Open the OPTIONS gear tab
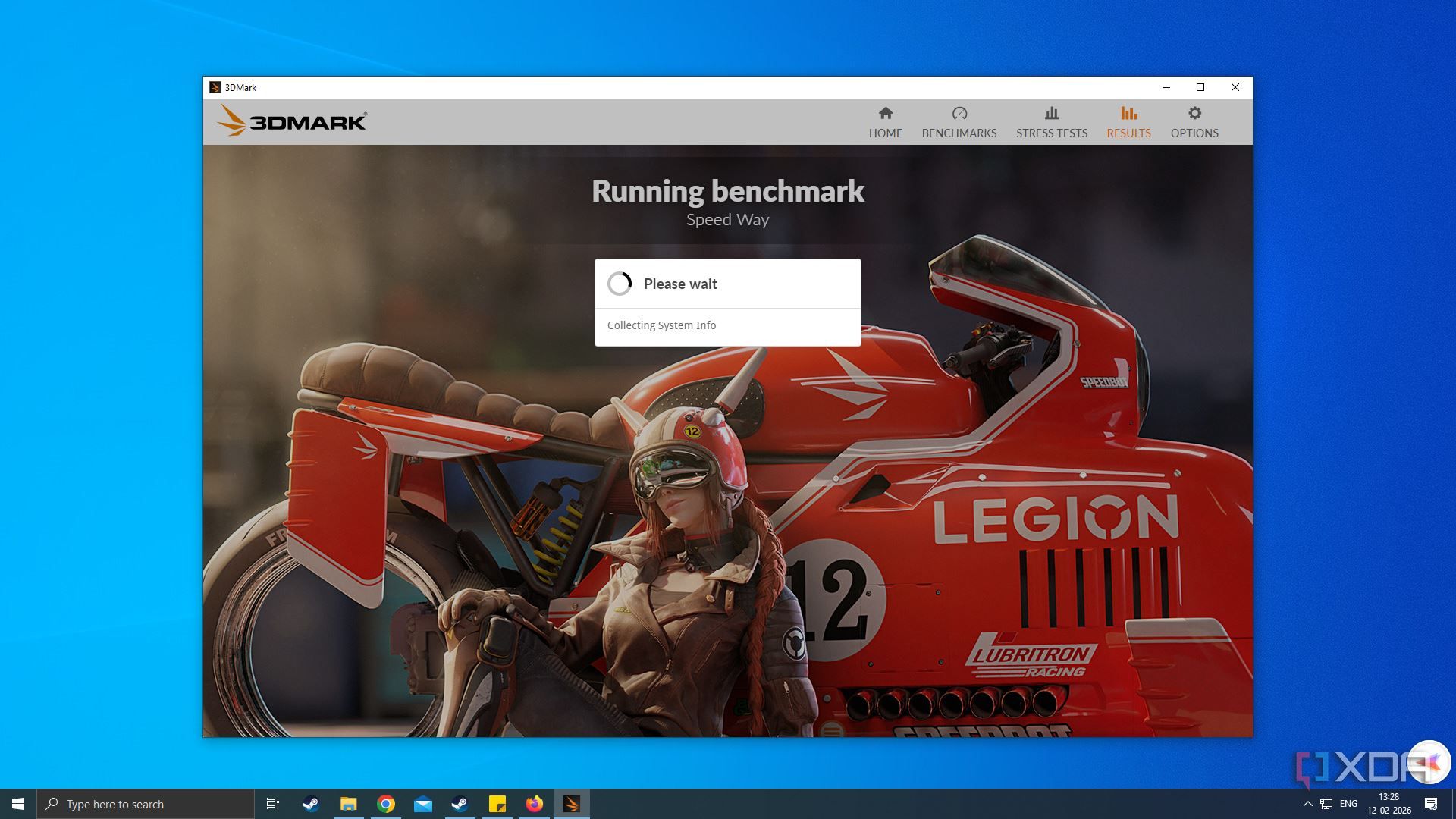Viewport: 1456px width, 819px height. click(x=1194, y=122)
